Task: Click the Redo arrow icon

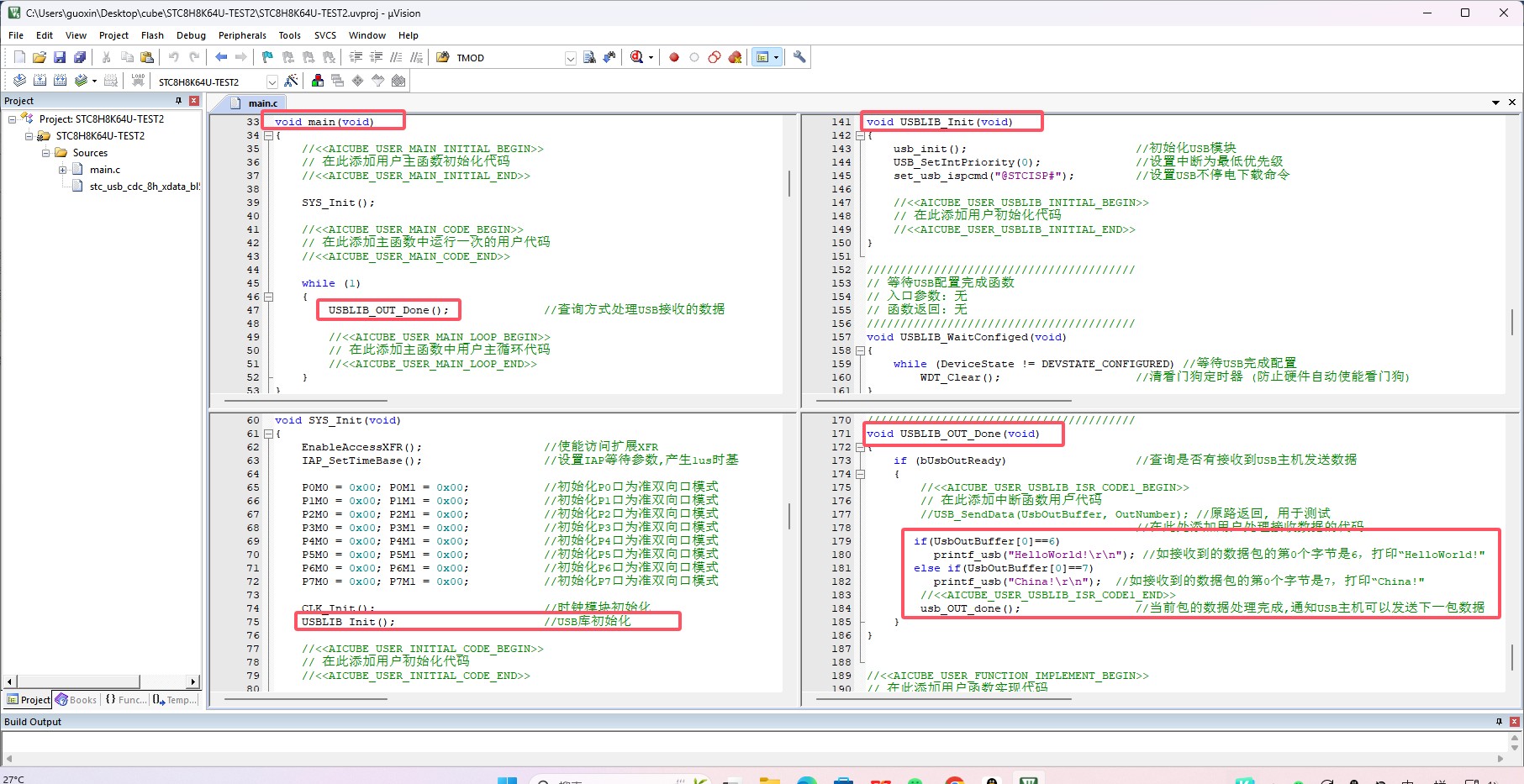Action: click(194, 57)
